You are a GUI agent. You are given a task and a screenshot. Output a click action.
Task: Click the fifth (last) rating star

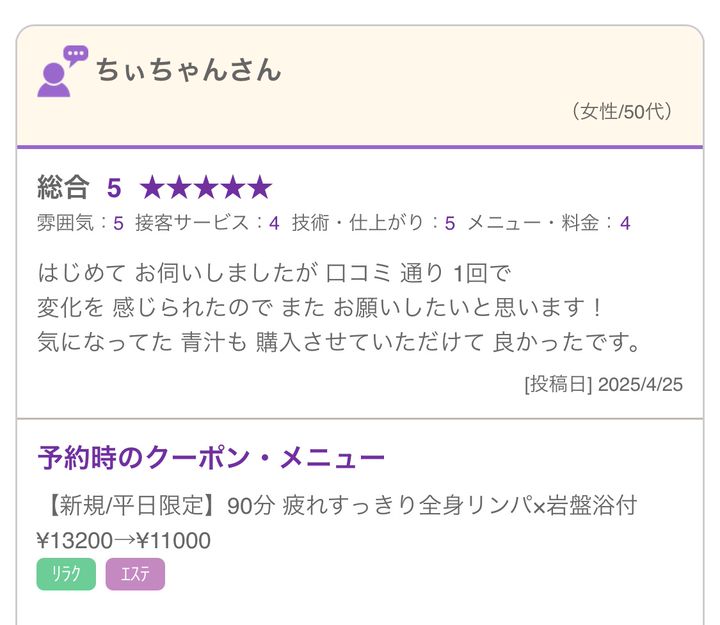point(260,187)
